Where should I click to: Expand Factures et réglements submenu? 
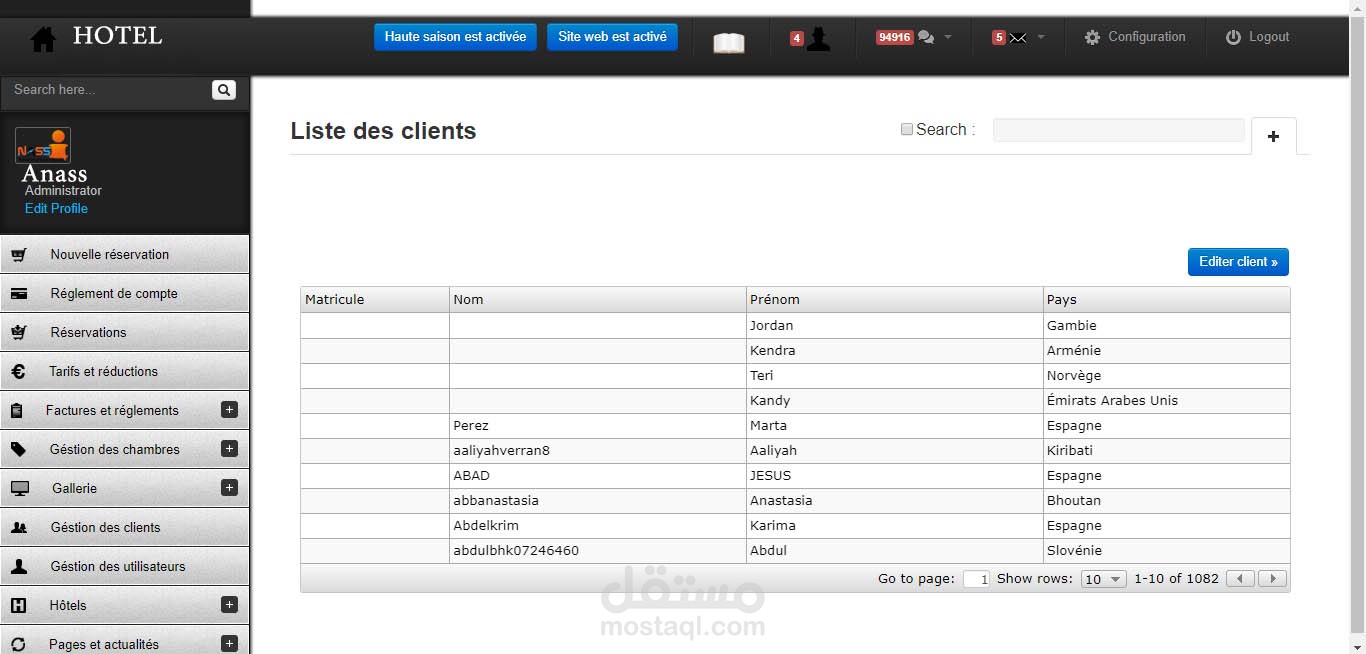coord(229,410)
